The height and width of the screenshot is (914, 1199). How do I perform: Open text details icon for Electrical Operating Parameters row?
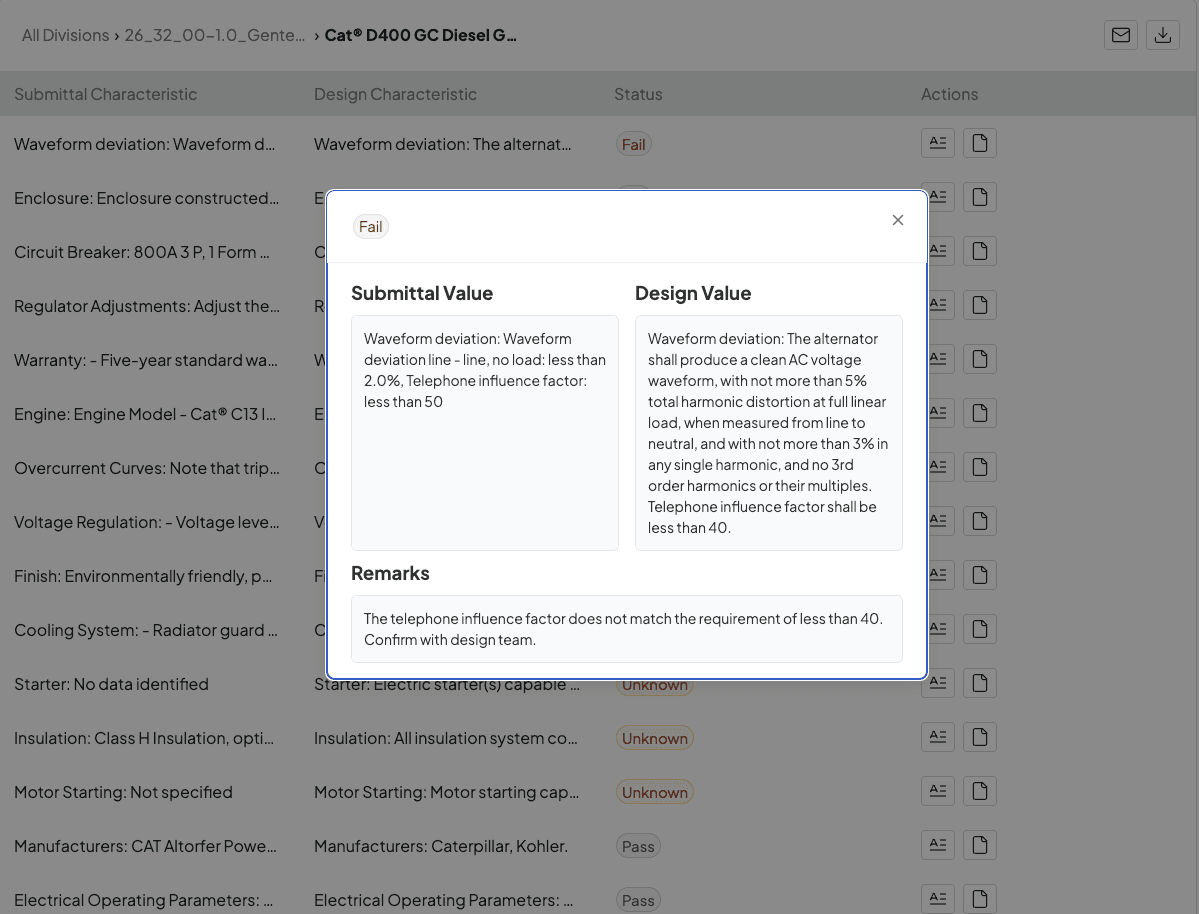coord(937,899)
